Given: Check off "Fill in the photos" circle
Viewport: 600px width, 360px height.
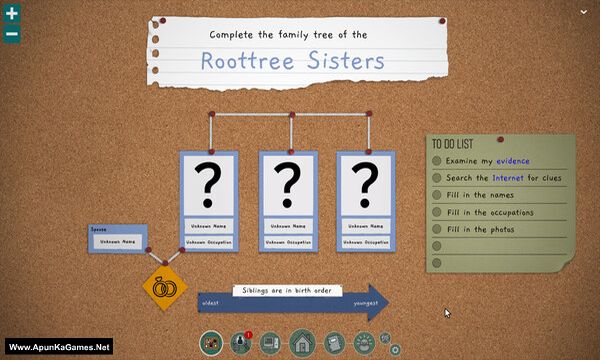Looking at the screenshot, I should tap(437, 229).
